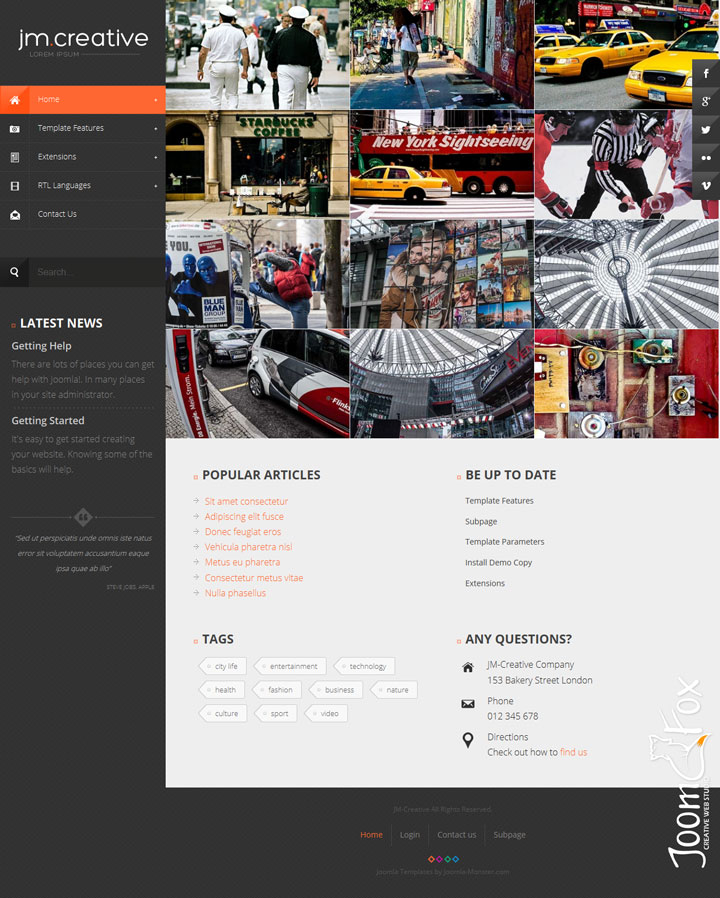Open the Starbucks Coffee storefront photo
Image resolution: width=720 pixels, height=898 pixels.
pyautogui.click(x=257, y=164)
